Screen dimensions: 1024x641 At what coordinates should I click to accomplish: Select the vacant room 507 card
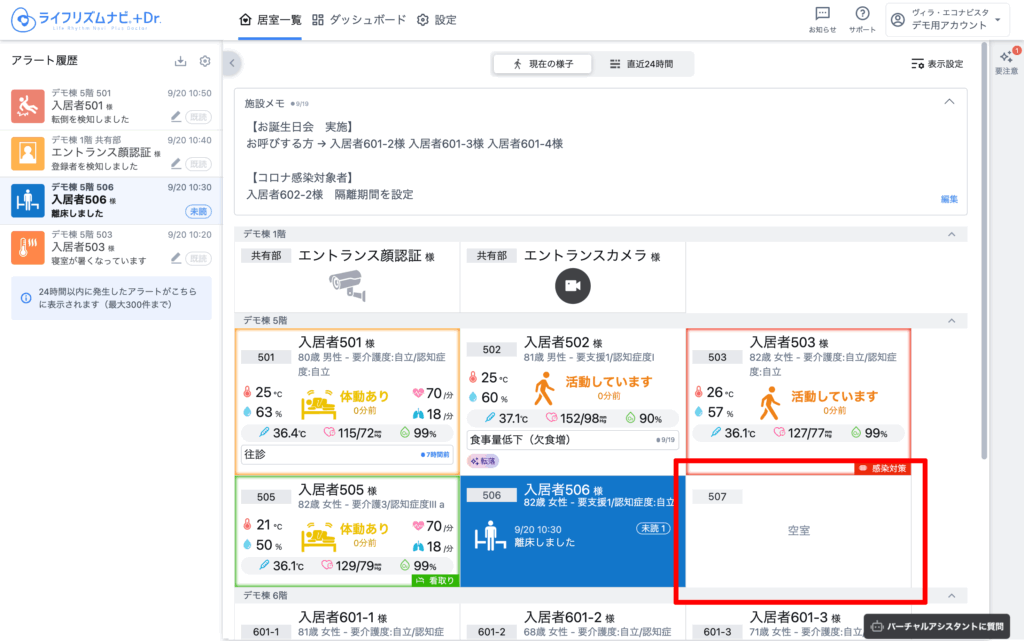[798, 530]
